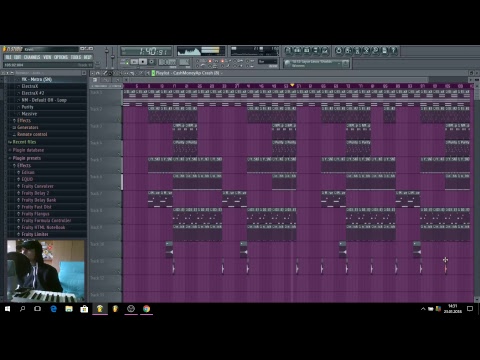Expand the Plugin database folder
Image resolution: width=480 pixels, height=360 pixels.
[x=28, y=150]
